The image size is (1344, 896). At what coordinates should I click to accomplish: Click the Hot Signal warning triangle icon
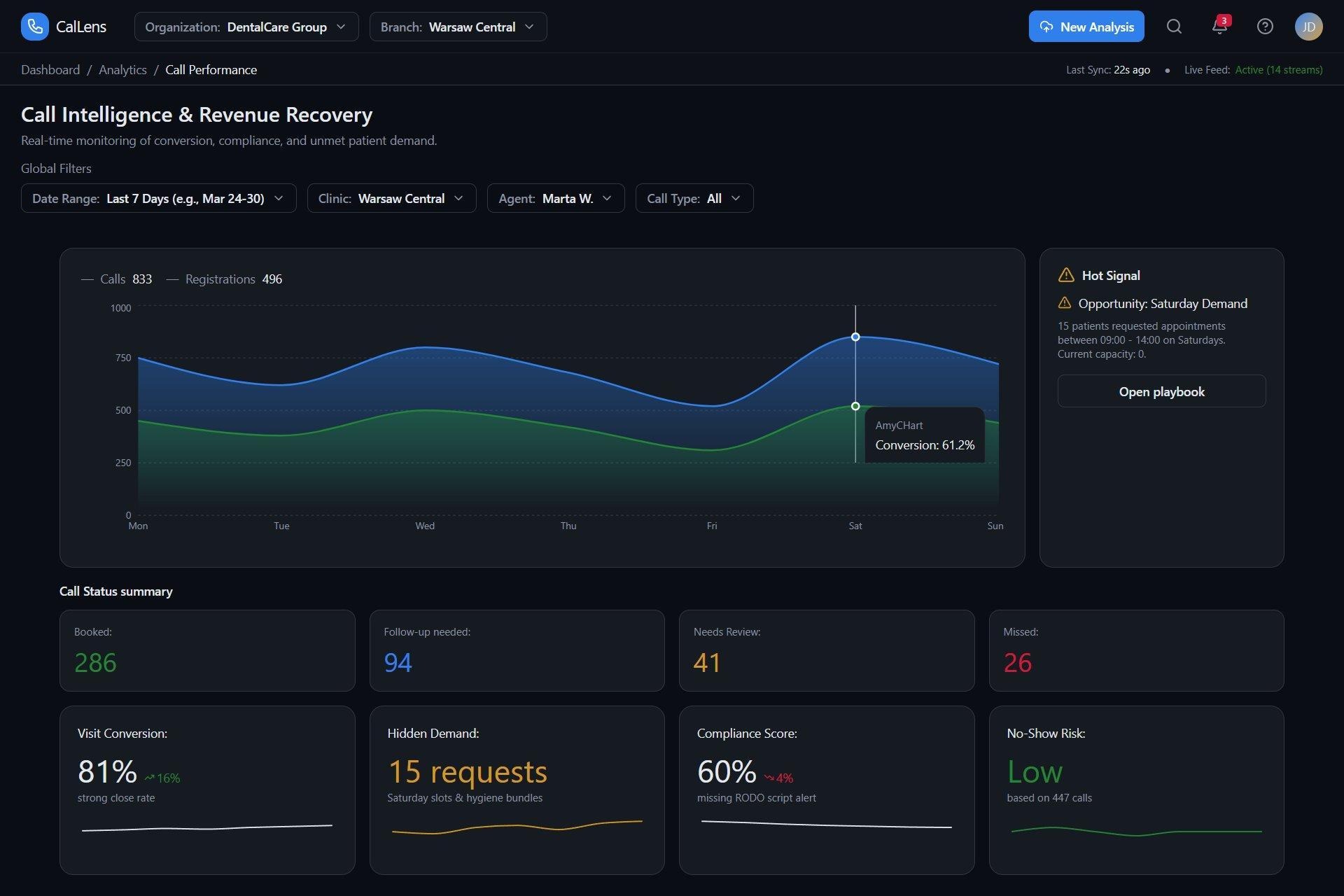(x=1066, y=275)
